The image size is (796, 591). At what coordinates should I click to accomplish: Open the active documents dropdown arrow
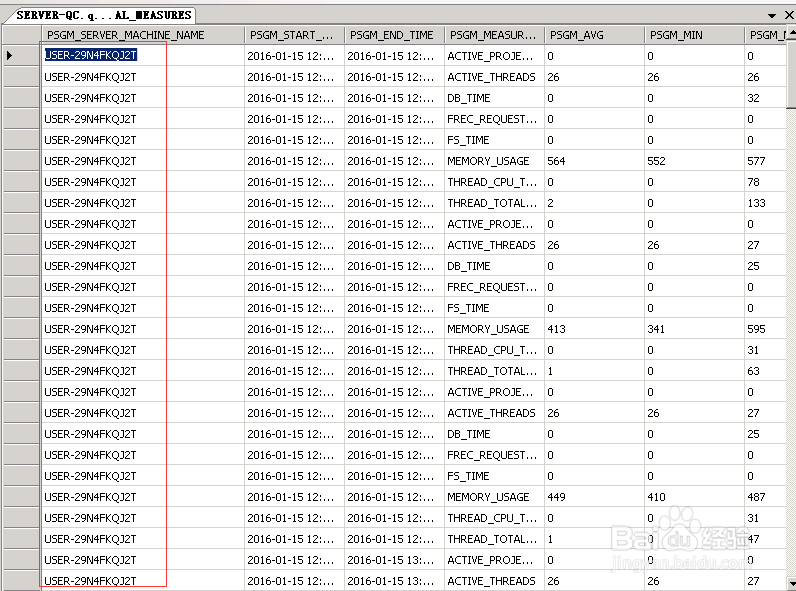772,16
